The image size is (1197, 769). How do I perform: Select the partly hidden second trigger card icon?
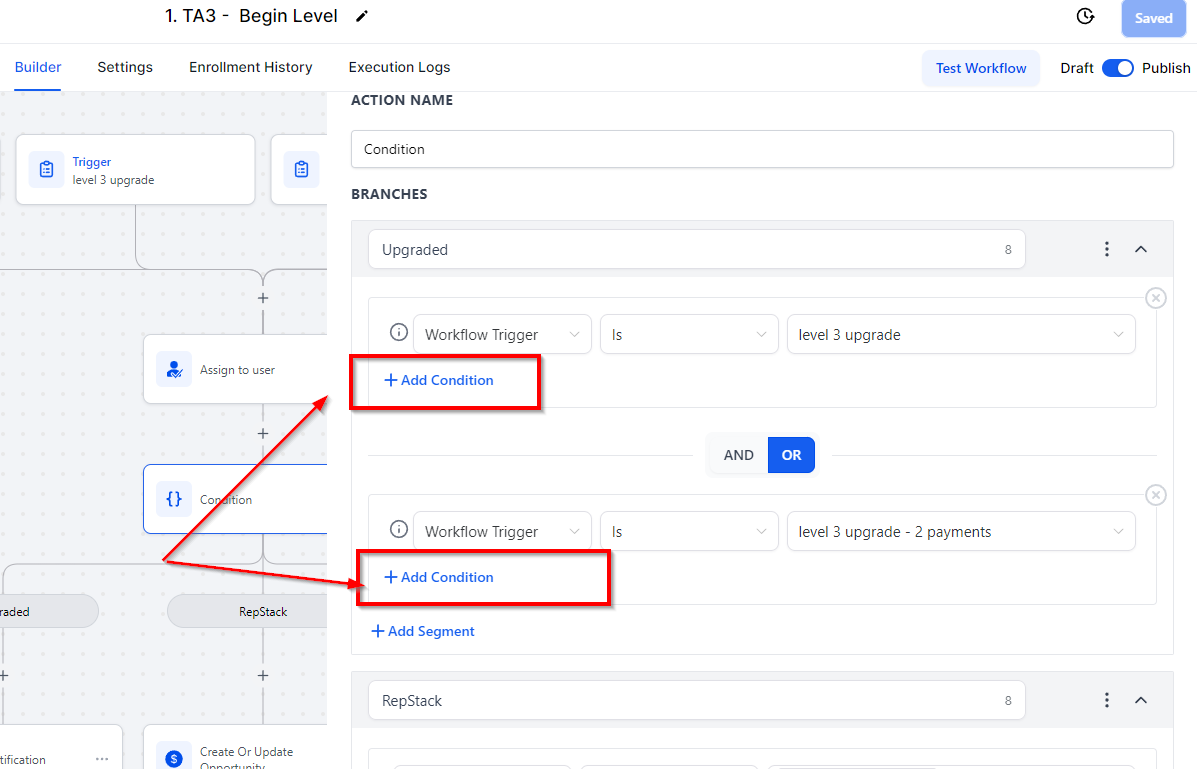pos(302,170)
